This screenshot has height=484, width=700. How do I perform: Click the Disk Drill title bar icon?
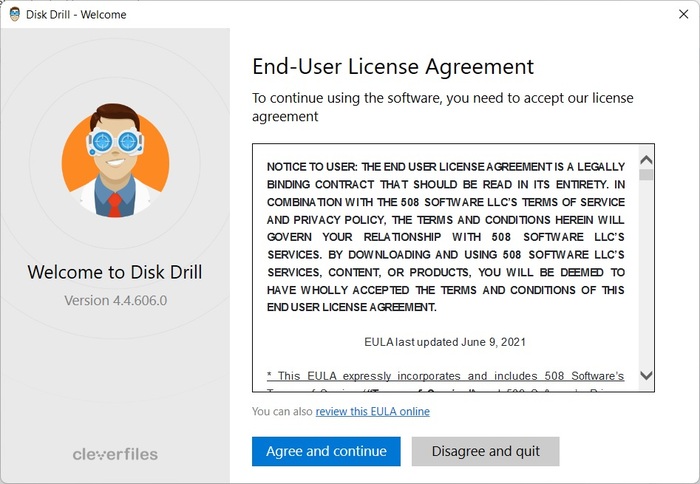click(x=15, y=15)
